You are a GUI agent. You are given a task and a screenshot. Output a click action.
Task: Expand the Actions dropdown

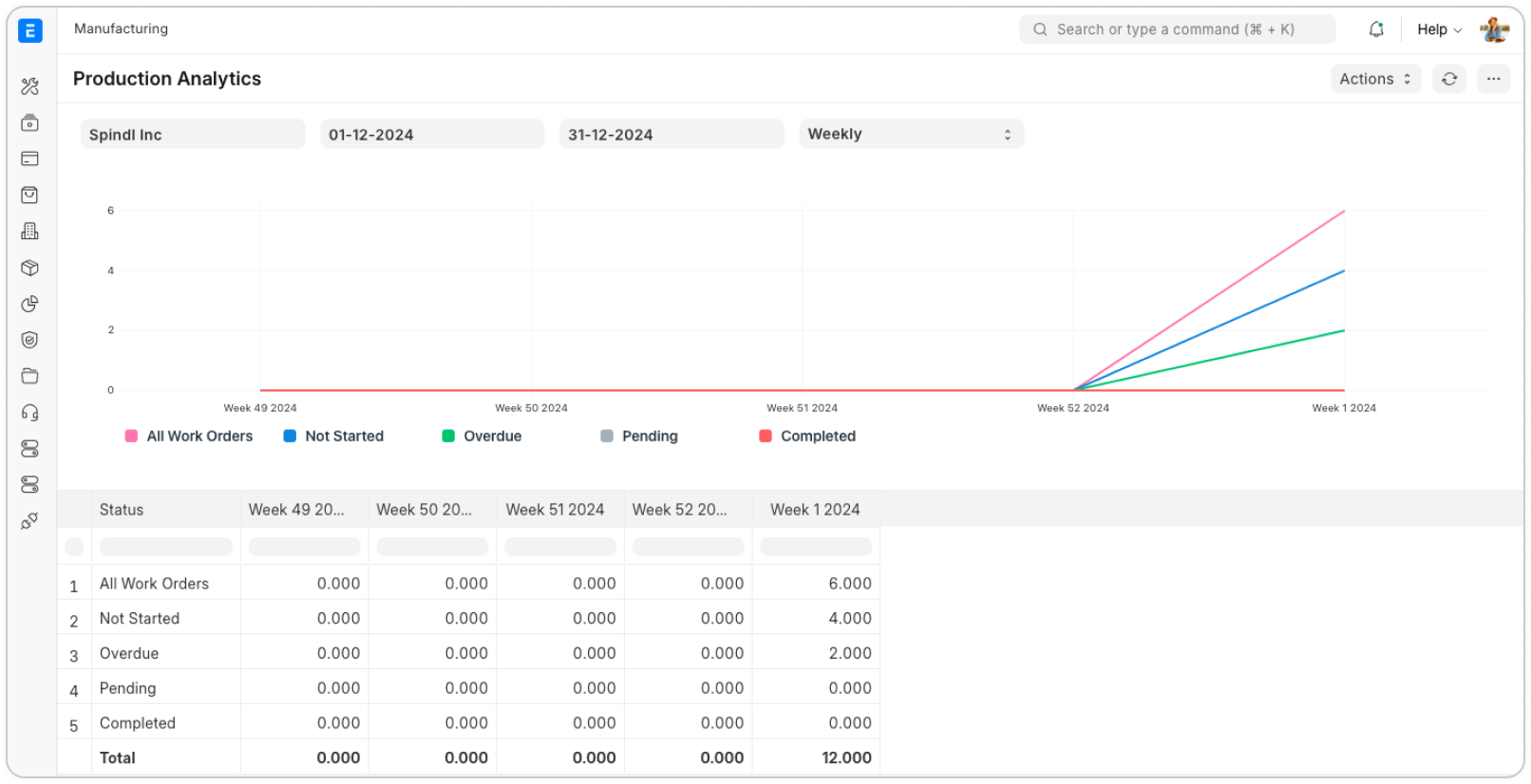click(1375, 79)
